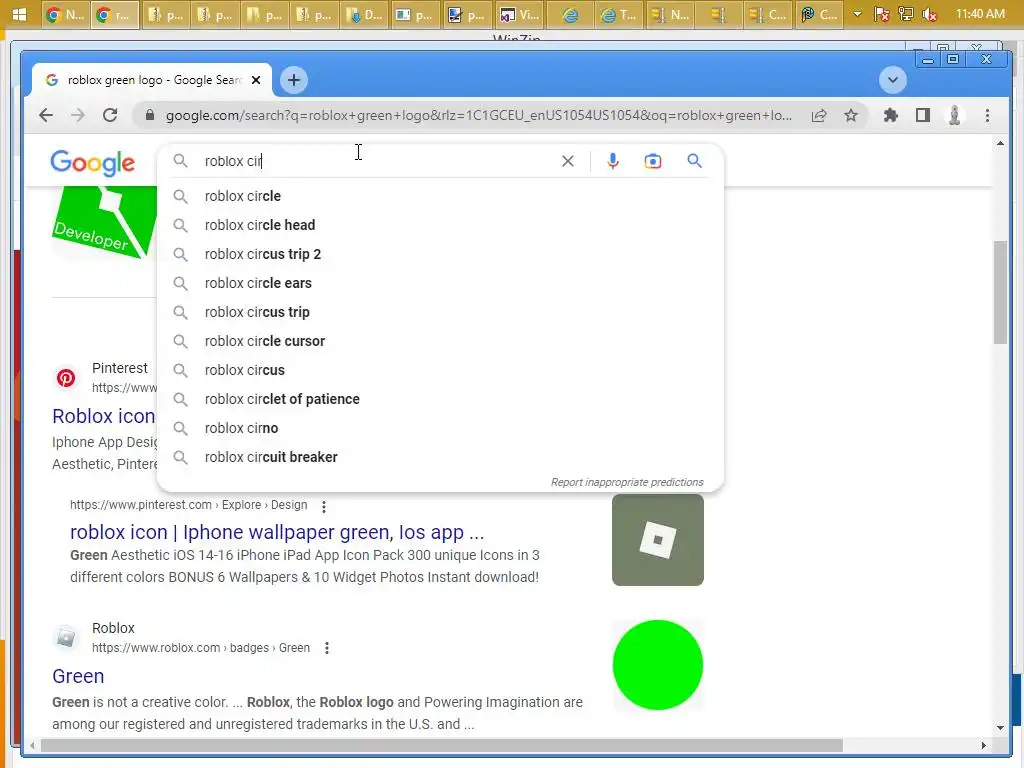The height and width of the screenshot is (768, 1024).
Task: Click the 11:40 AM clock
Action: click(980, 14)
